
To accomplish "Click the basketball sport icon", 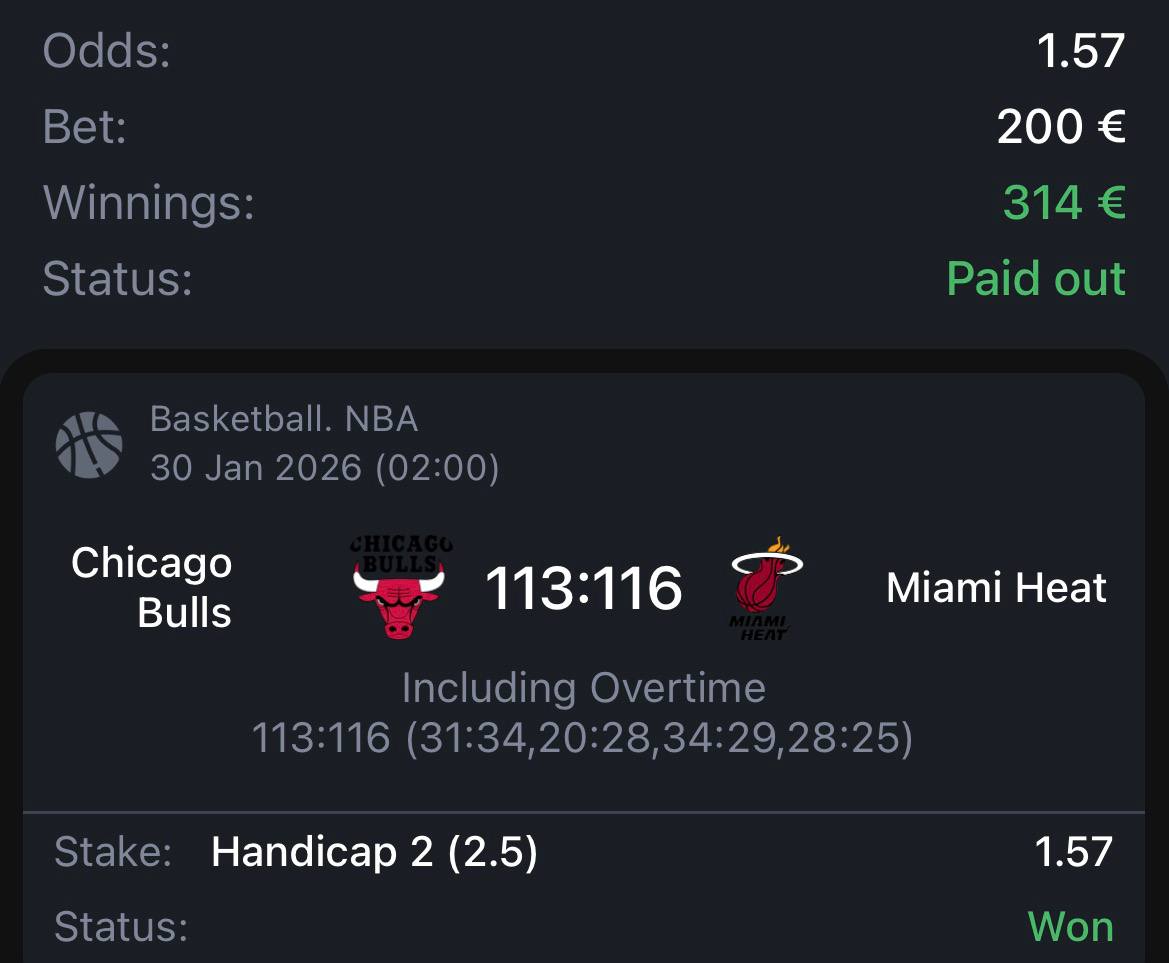I will 89,443.
